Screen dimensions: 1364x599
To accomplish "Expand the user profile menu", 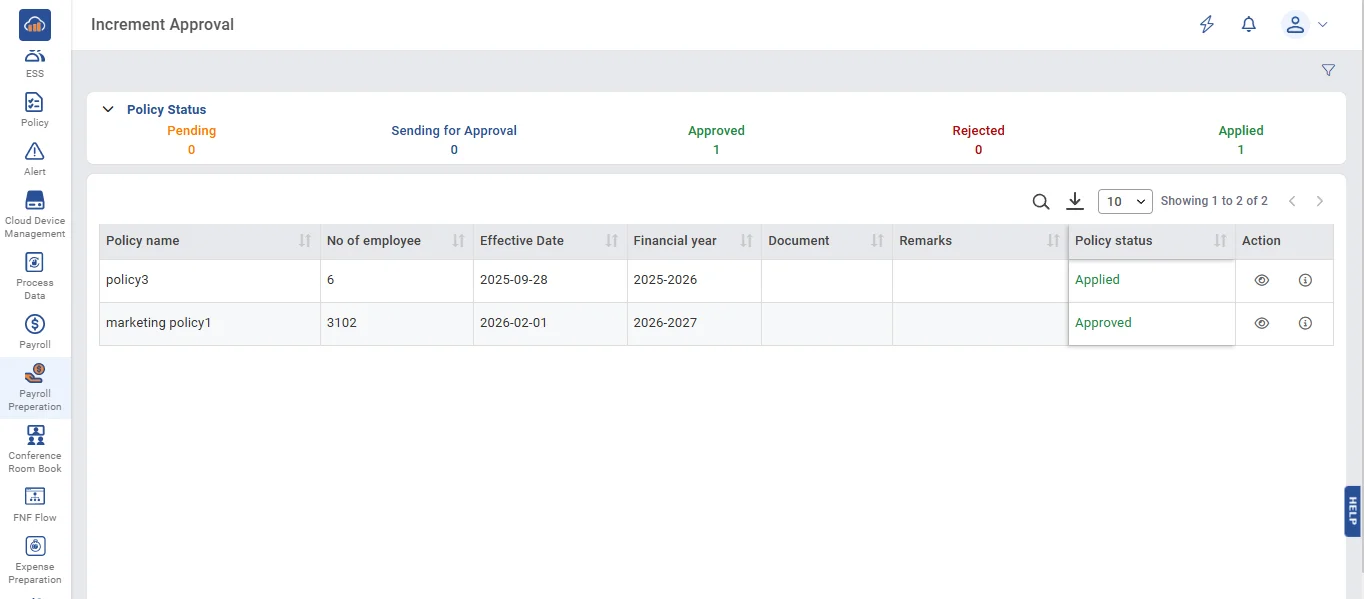I will point(1304,25).
